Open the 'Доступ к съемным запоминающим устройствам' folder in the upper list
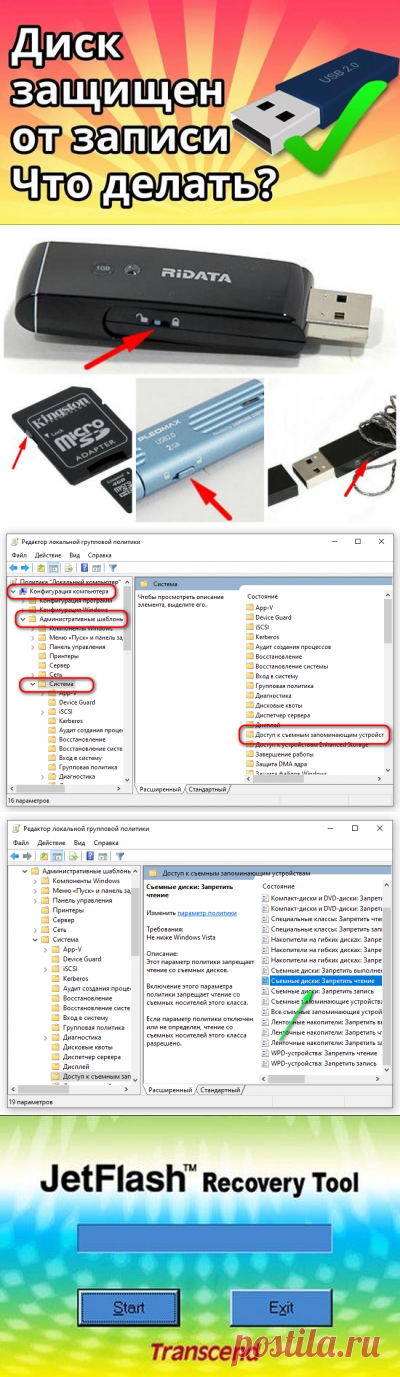400x1377 pixels. point(313,735)
